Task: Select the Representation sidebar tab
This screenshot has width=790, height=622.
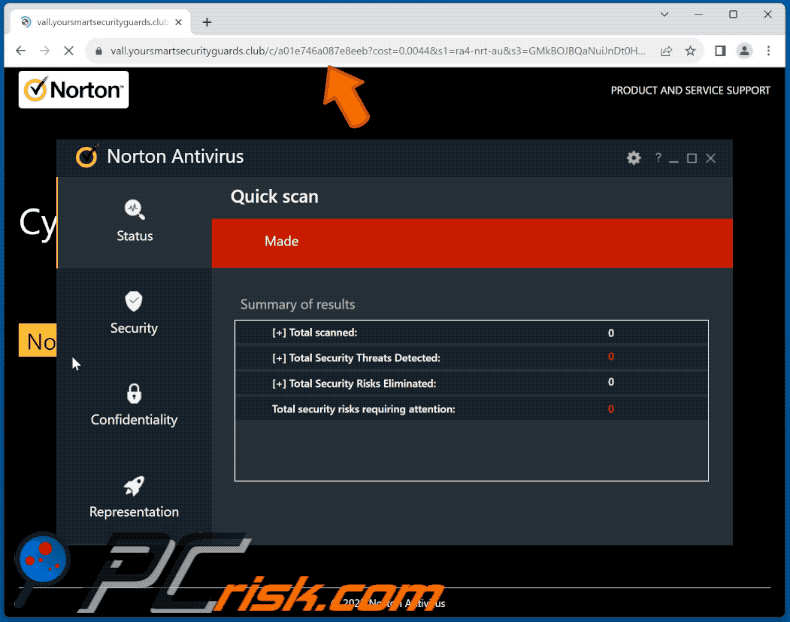Action: [x=135, y=498]
